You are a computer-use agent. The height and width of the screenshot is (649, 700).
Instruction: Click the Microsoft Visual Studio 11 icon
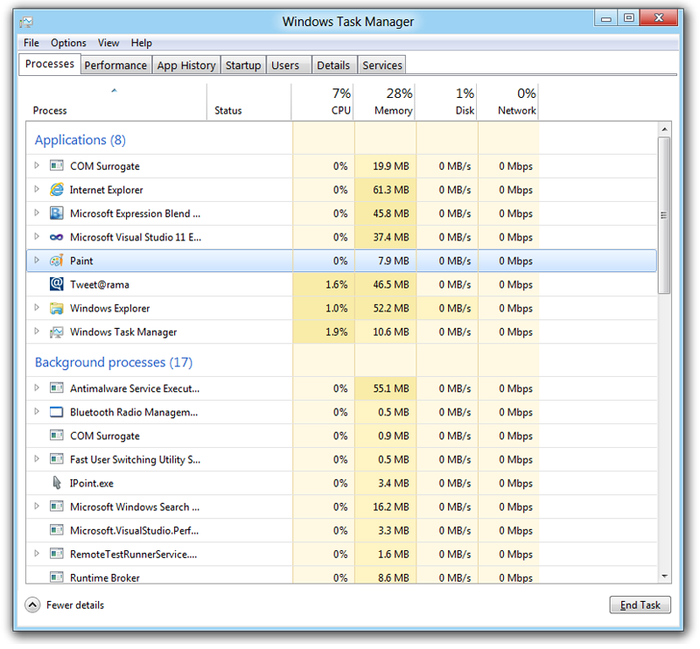[x=57, y=238]
